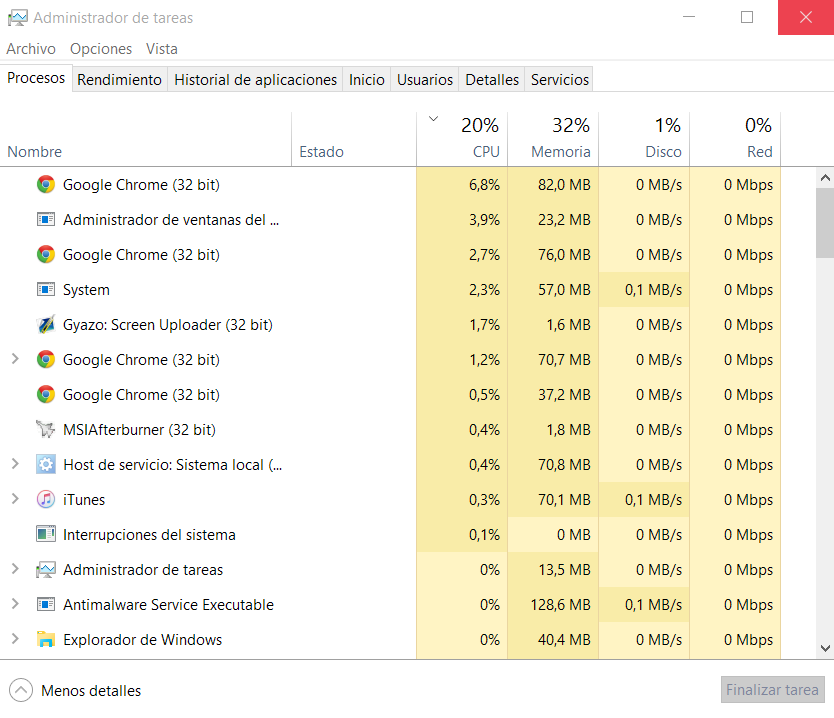Click the scrollbar down arrow

tap(825, 648)
